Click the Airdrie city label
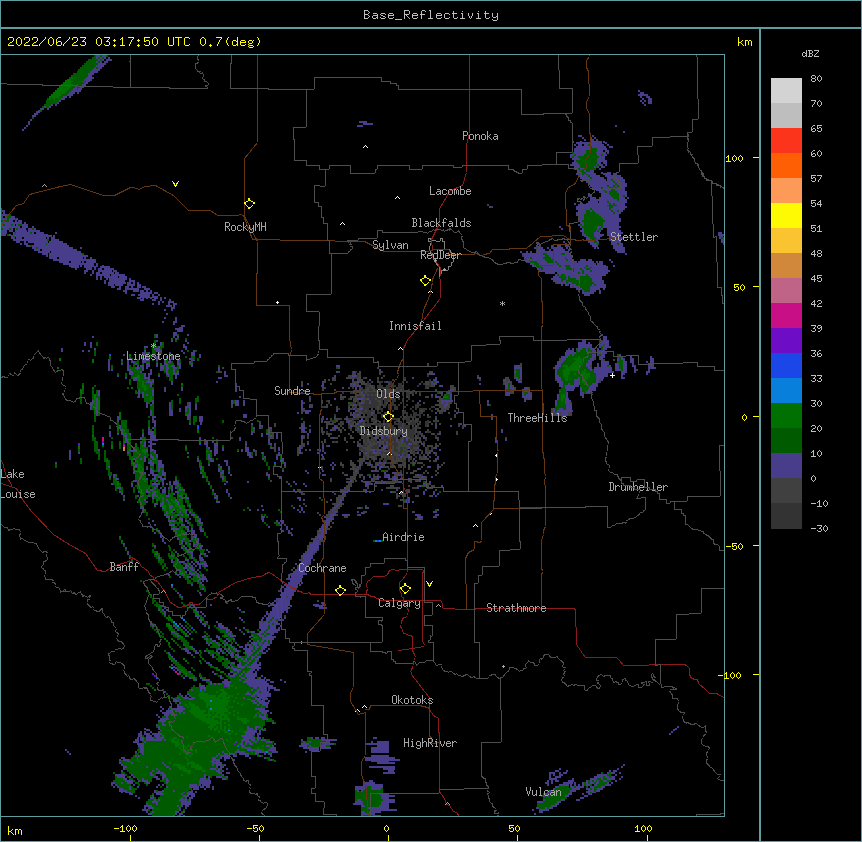The image size is (862, 842). [403, 537]
